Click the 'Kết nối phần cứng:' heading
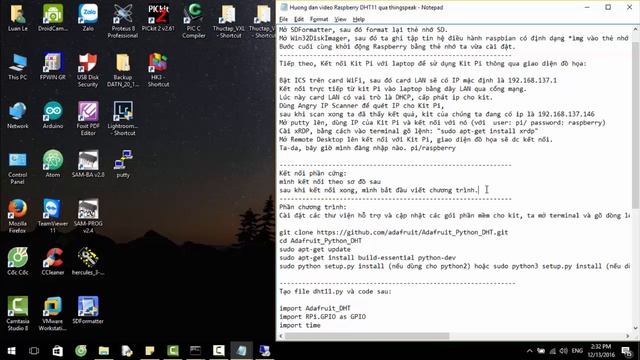 tap(313, 173)
